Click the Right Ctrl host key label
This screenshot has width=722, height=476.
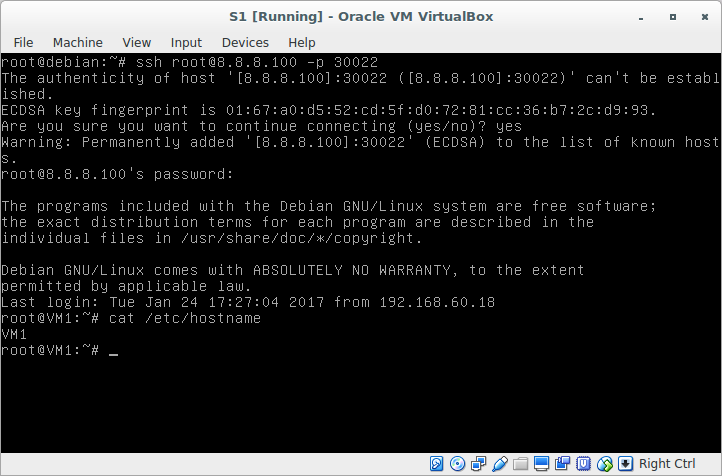click(667, 464)
